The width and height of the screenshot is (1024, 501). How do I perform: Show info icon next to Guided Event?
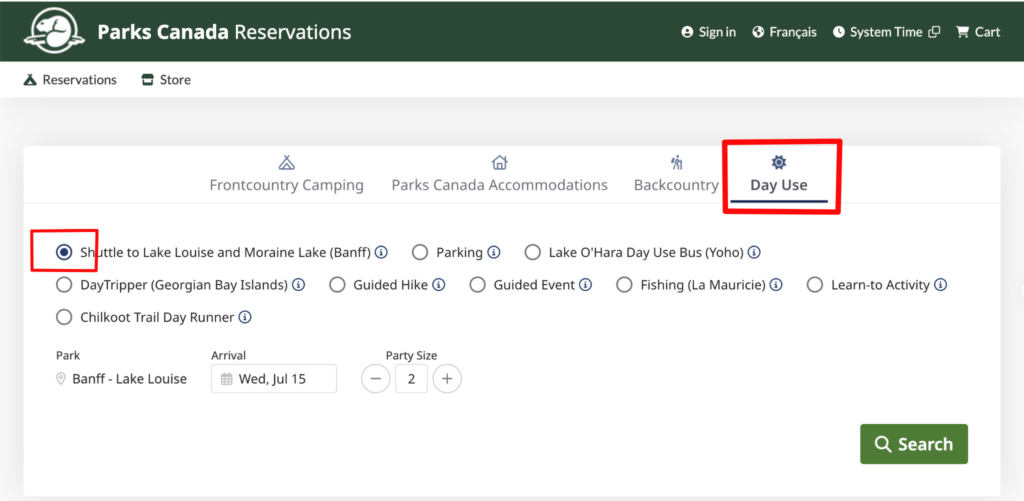[x=586, y=285]
